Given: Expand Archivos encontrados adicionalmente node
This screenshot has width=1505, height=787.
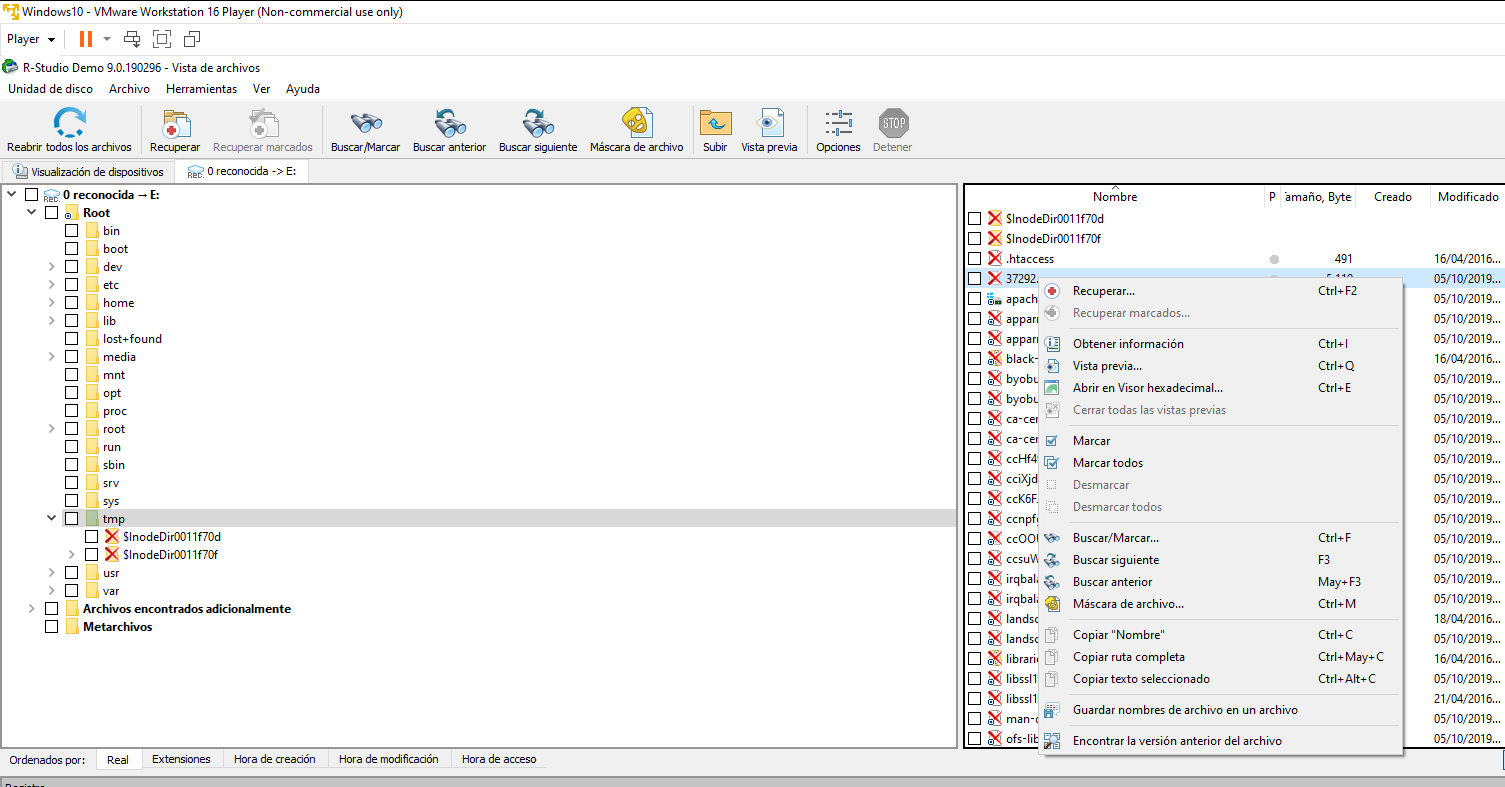Looking at the screenshot, I should [x=32, y=609].
